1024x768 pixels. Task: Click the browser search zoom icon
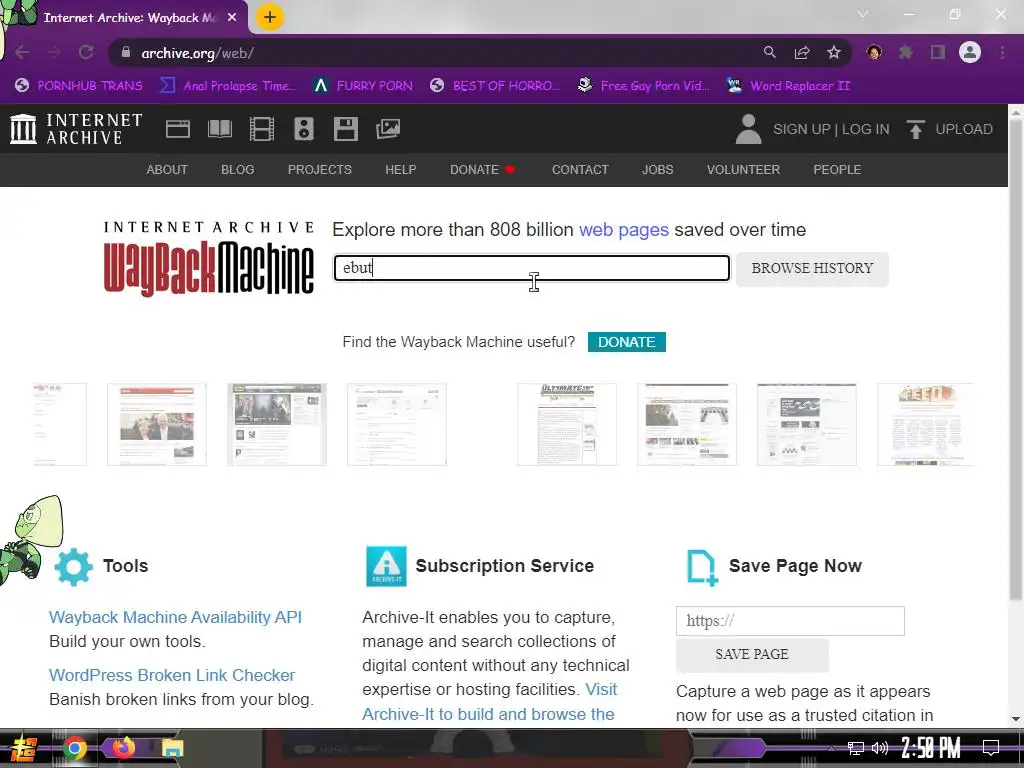tap(770, 52)
